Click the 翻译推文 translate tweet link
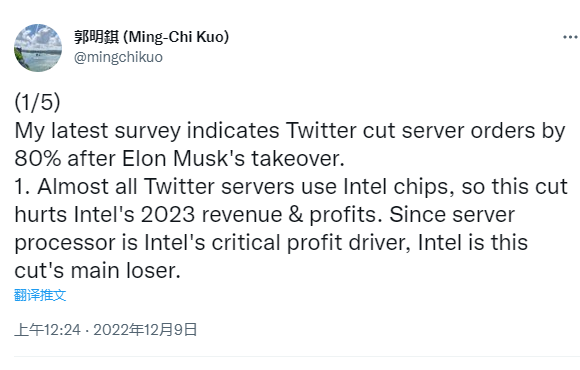Viewport: 580px width, 370px height. (40, 295)
